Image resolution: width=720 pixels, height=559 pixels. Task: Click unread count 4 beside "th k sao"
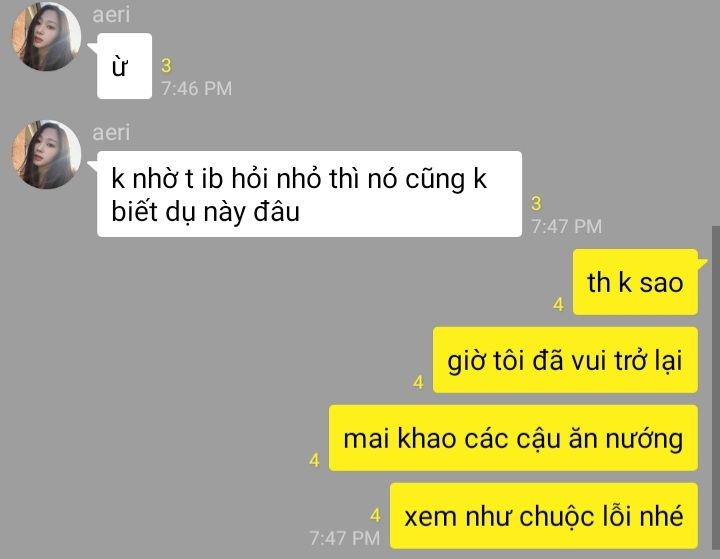coord(558,304)
